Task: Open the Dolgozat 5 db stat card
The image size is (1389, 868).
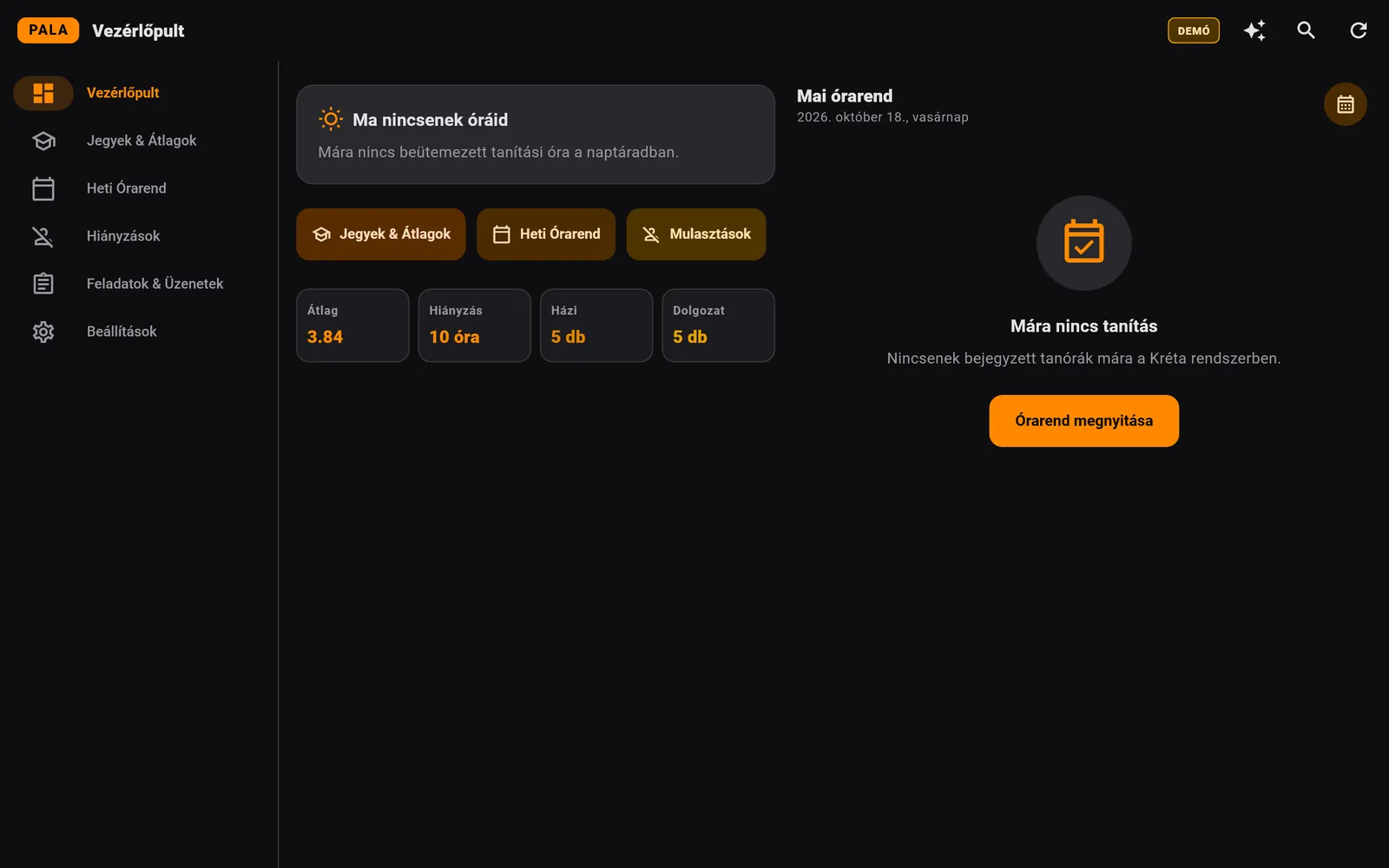Action: [x=719, y=325]
